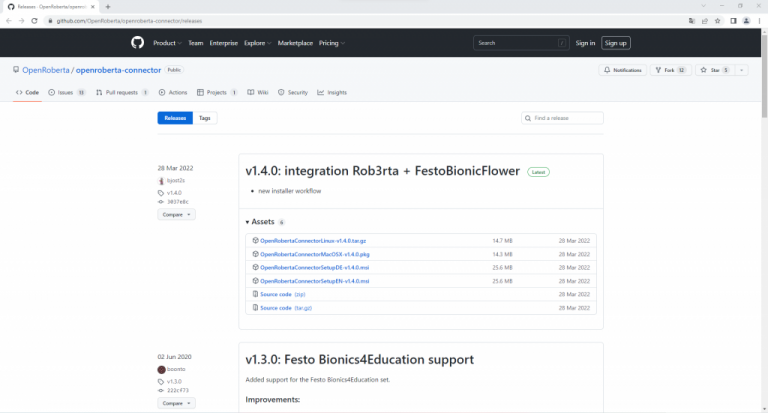Open the Explore dropdown menu
The image size is (768, 413).
coord(257,43)
